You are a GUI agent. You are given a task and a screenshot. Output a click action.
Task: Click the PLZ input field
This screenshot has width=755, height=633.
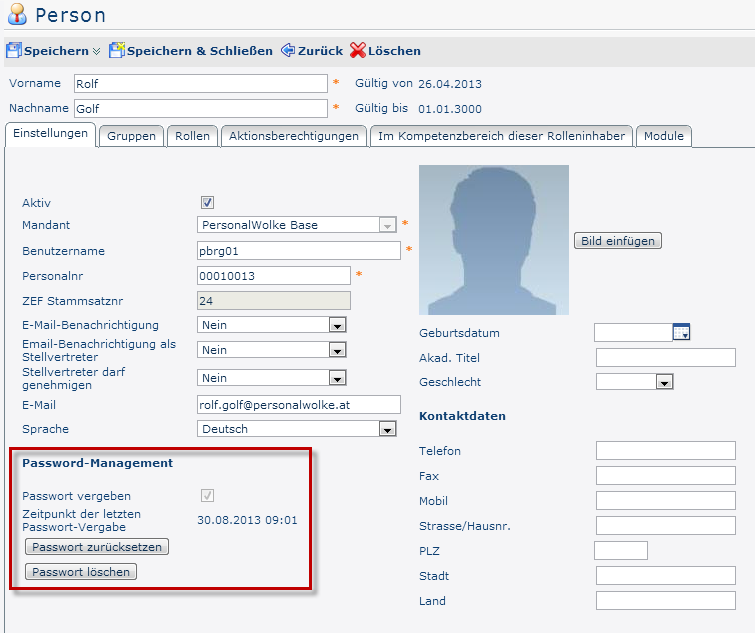pyautogui.click(x=621, y=551)
